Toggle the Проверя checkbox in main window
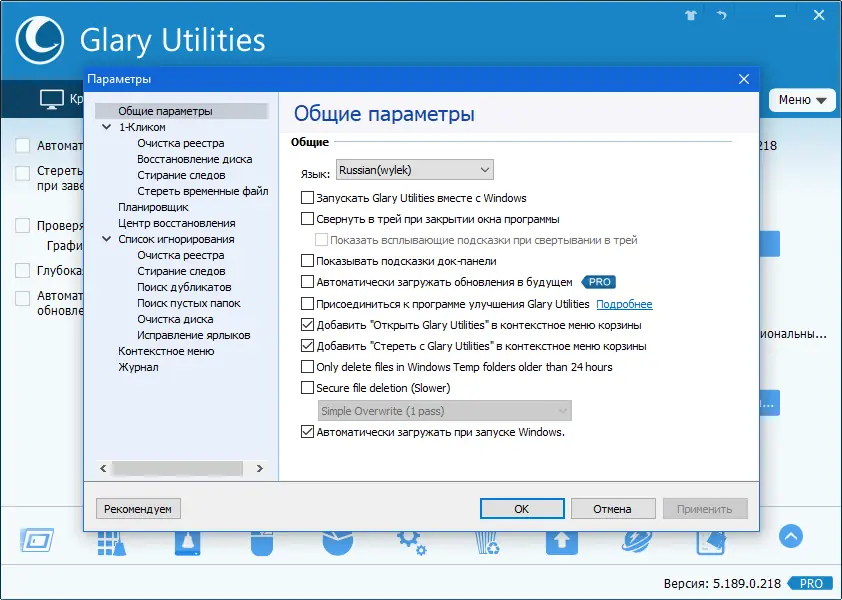 pos(23,226)
